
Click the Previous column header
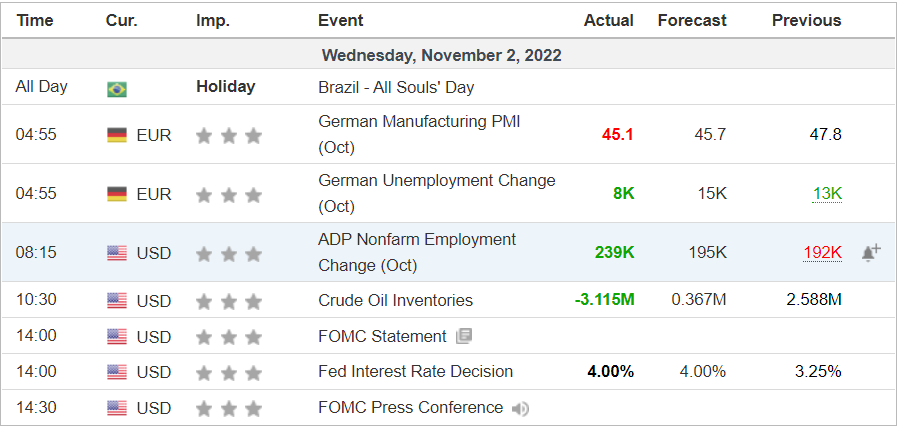pyautogui.click(x=807, y=21)
